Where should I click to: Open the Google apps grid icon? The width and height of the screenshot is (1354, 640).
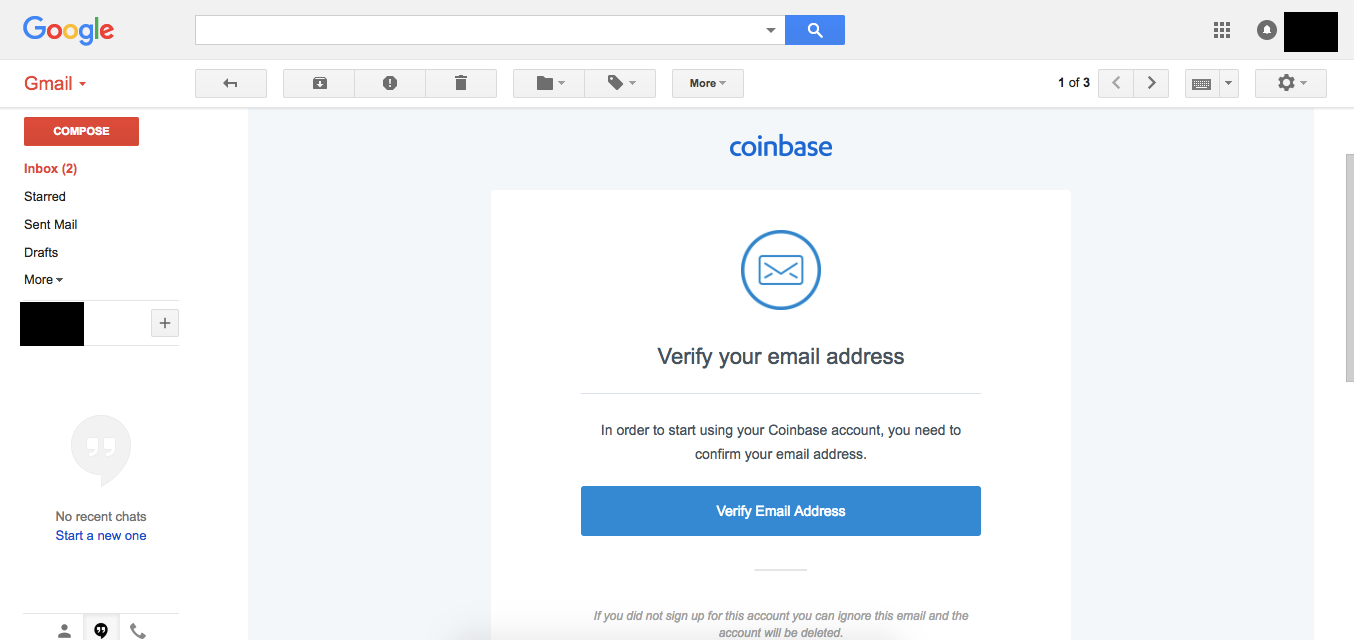coord(1221,30)
